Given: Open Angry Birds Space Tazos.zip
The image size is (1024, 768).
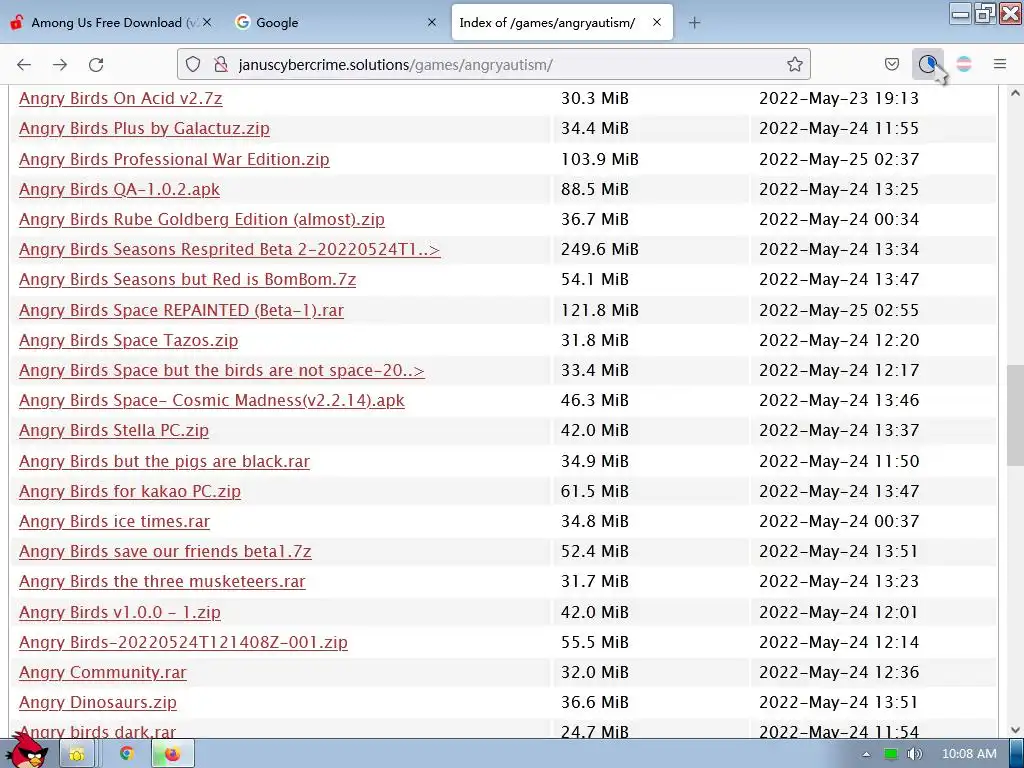Looking at the screenshot, I should pos(129,340).
